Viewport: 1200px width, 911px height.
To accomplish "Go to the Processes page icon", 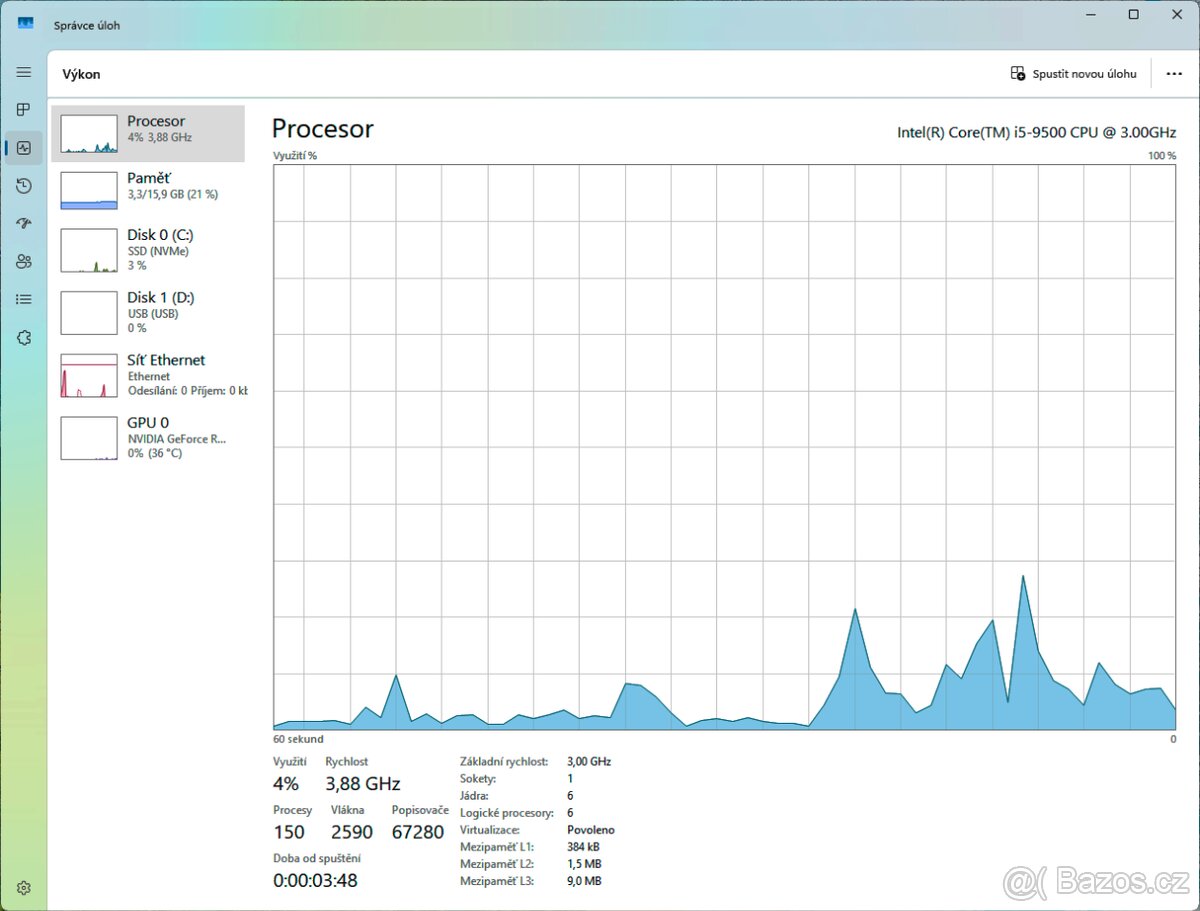I will tap(24, 110).
